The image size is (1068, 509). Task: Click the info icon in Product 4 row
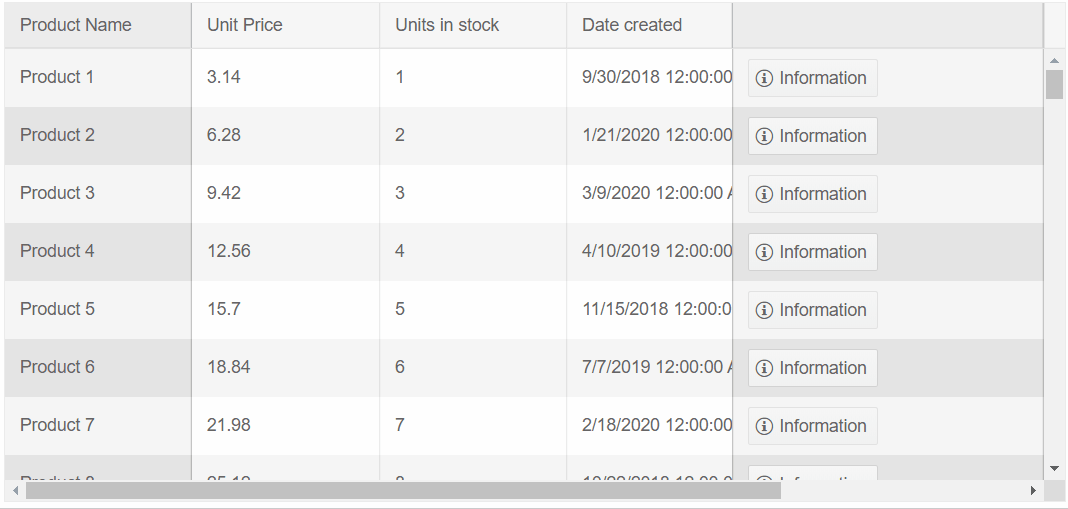tap(764, 252)
